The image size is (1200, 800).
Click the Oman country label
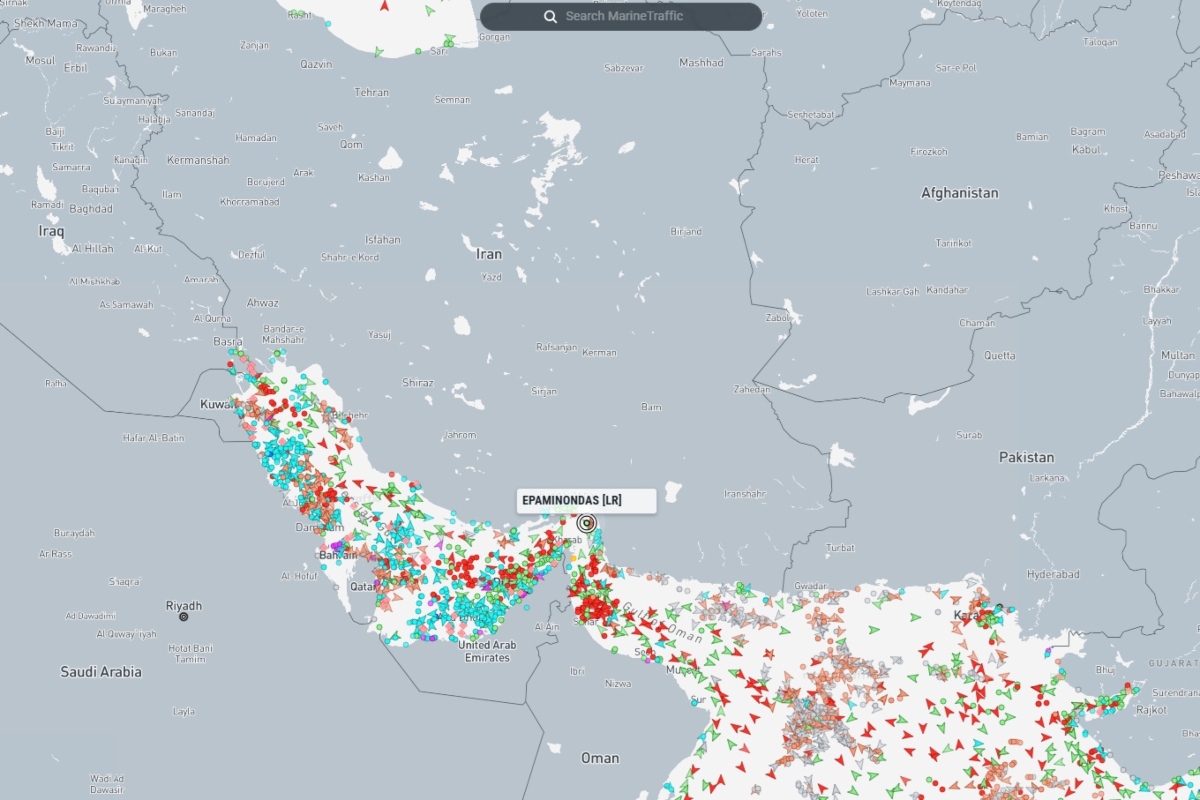600,757
